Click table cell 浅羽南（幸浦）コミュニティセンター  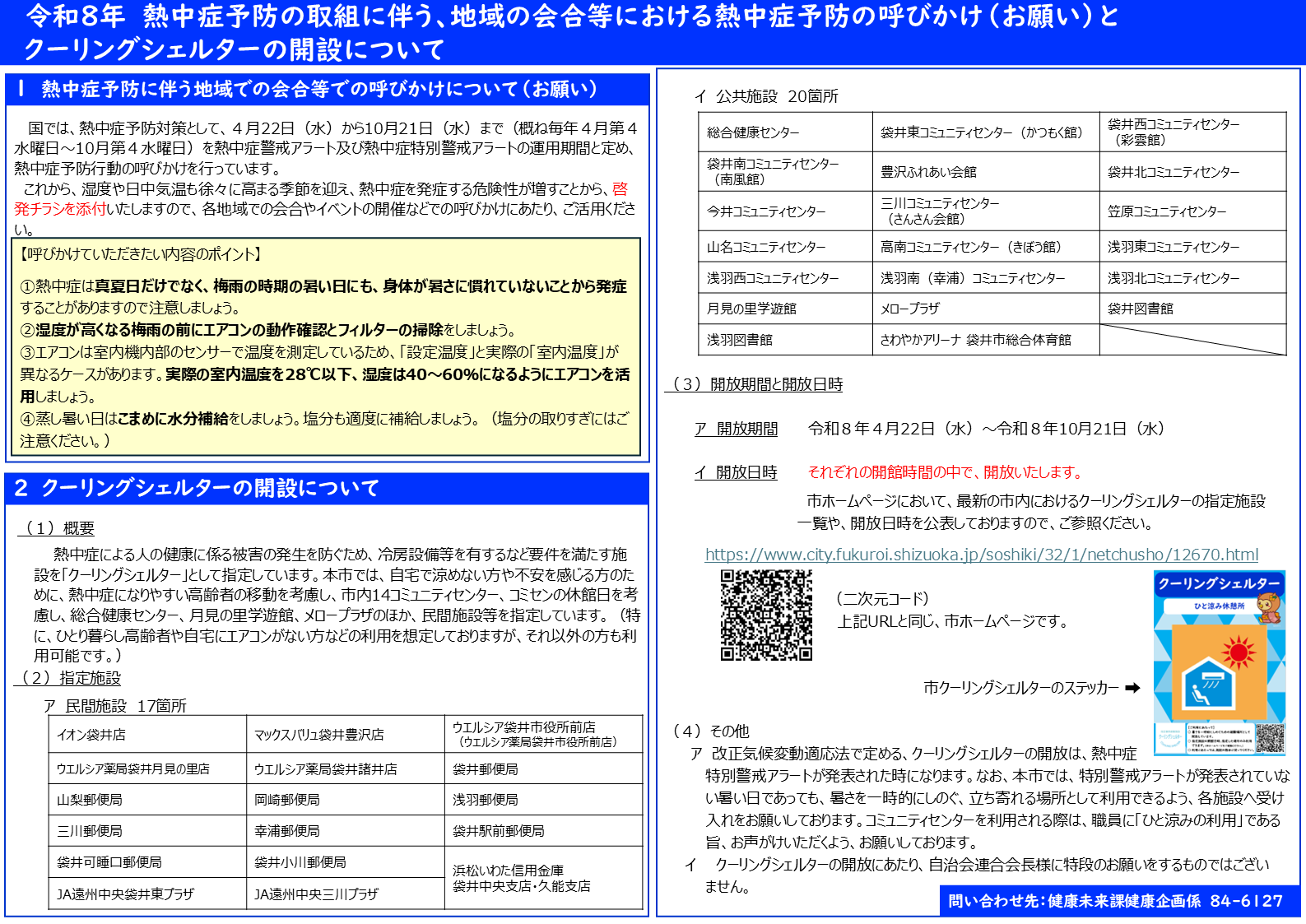986,277
